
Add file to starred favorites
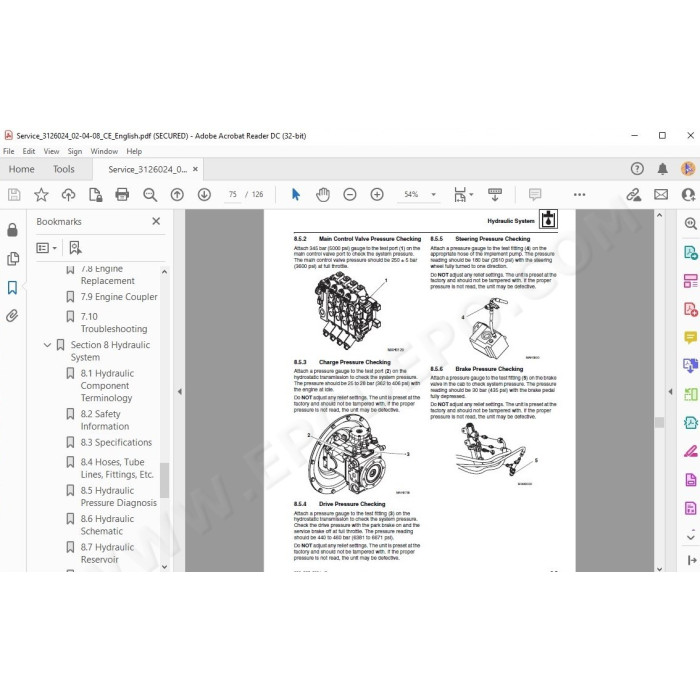(x=41, y=195)
